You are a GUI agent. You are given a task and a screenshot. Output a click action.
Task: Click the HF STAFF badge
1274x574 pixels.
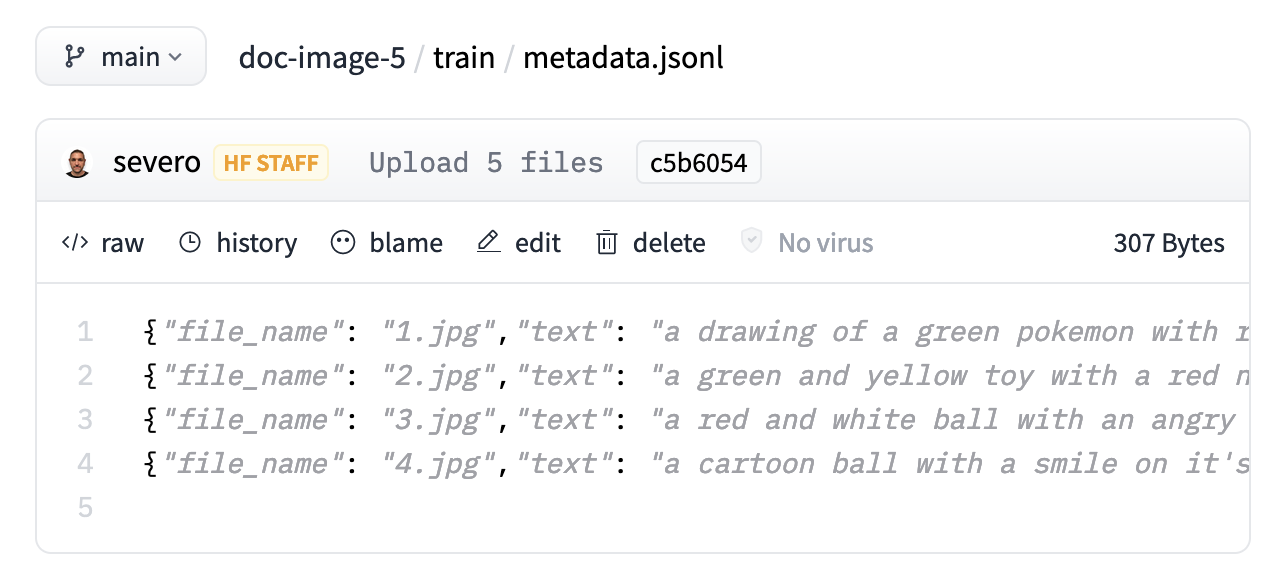point(271,163)
